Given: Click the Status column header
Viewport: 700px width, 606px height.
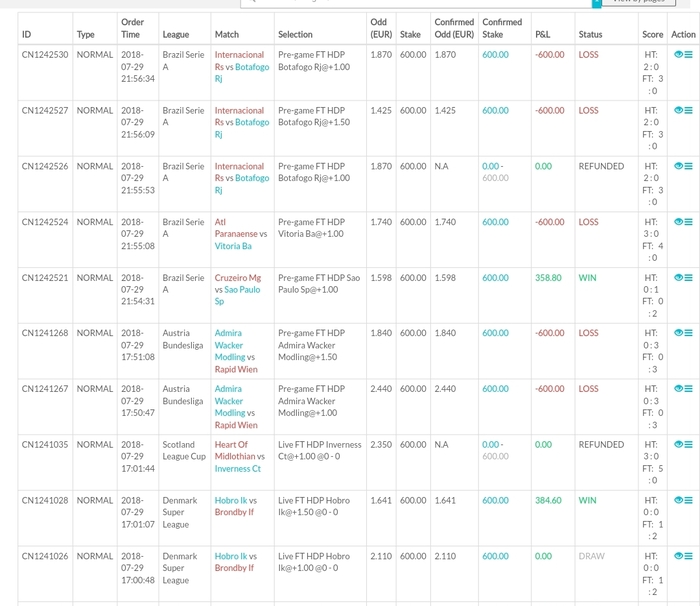Looking at the screenshot, I should coord(590,34).
